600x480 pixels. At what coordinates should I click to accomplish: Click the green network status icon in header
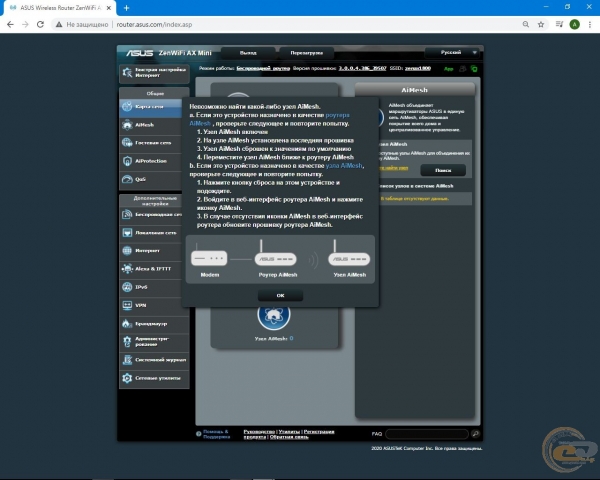(474, 69)
